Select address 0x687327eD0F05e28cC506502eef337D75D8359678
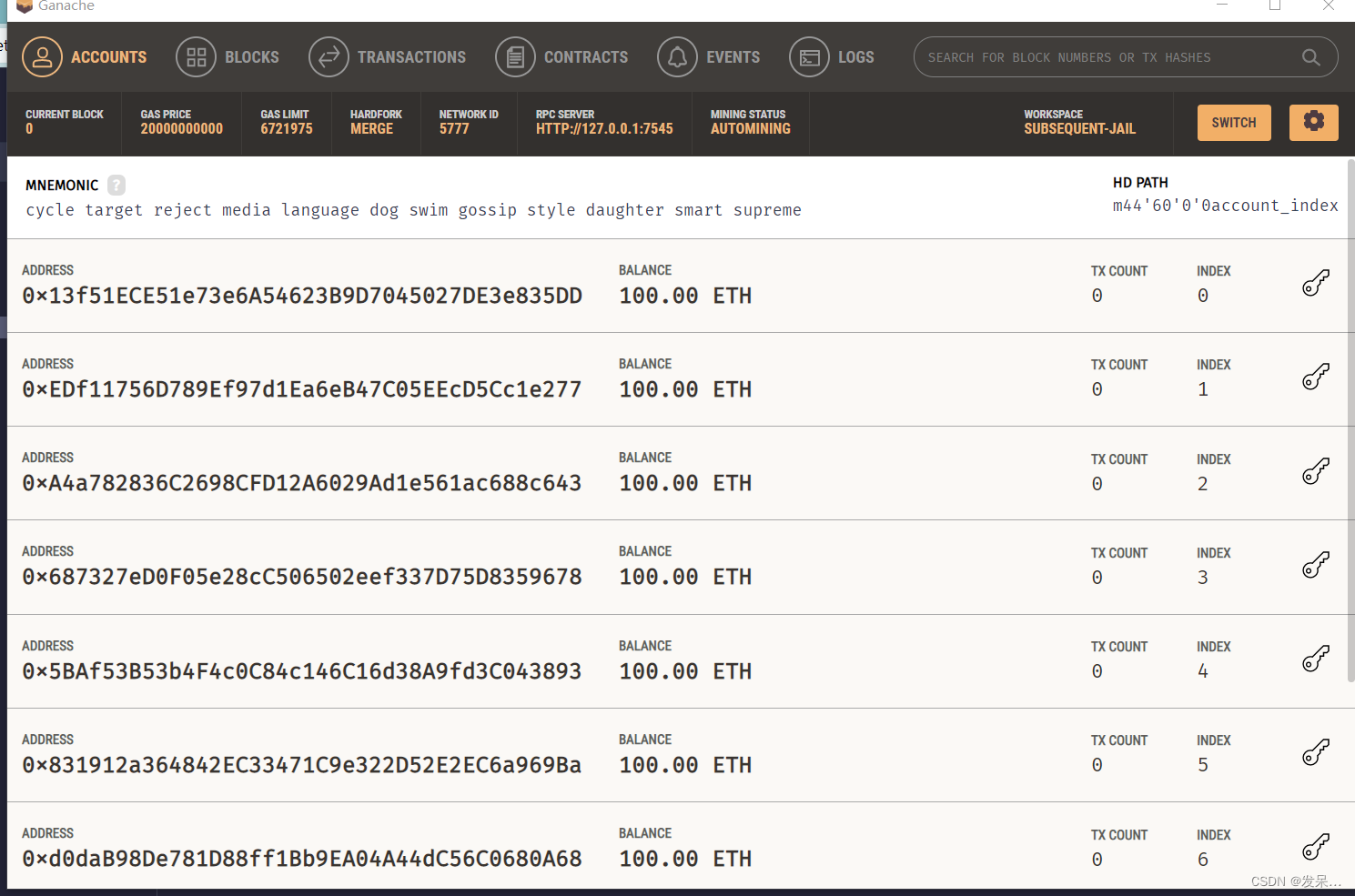 (x=302, y=577)
